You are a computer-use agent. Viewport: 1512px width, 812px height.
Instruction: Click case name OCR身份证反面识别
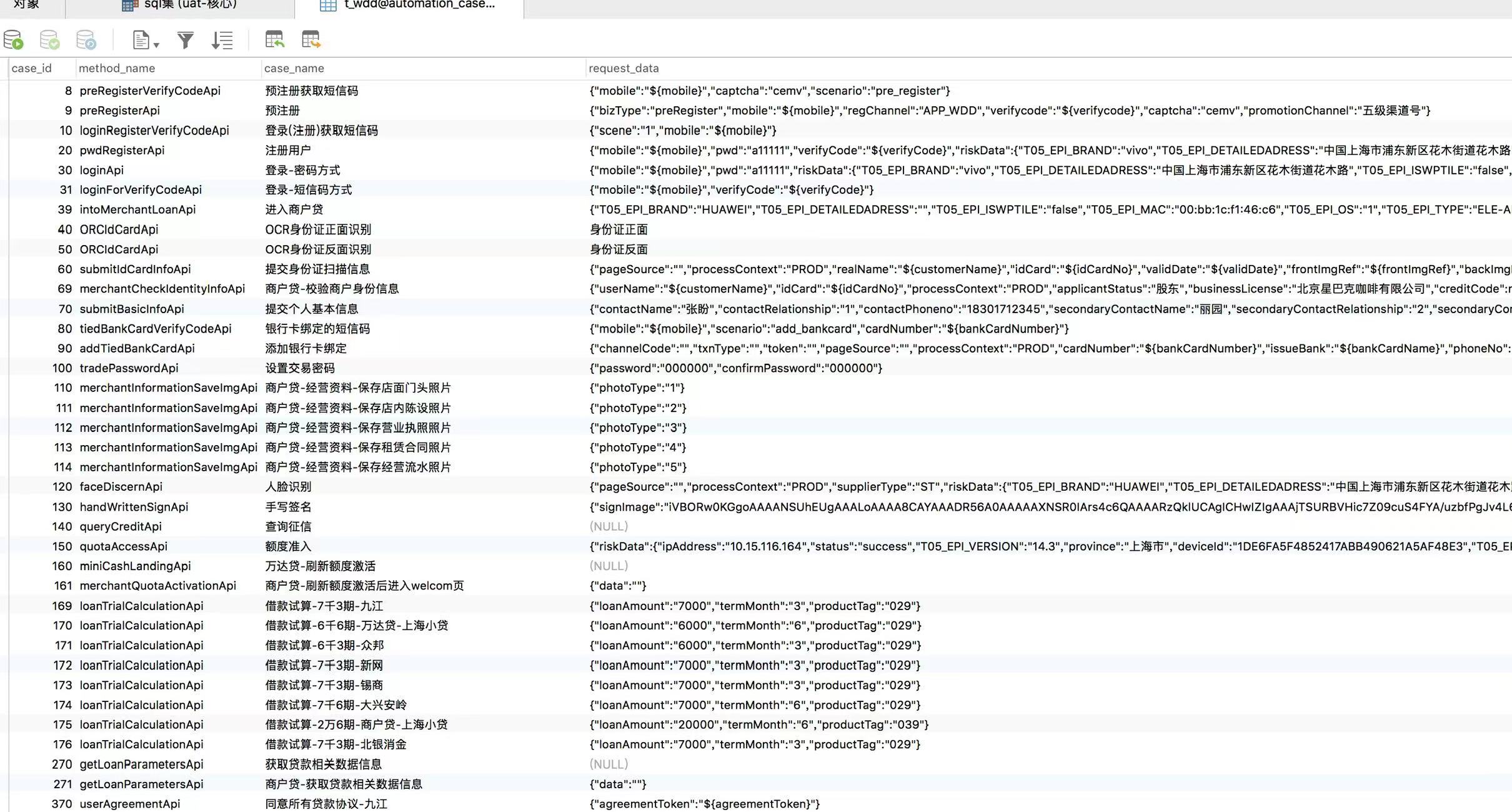tap(318, 249)
